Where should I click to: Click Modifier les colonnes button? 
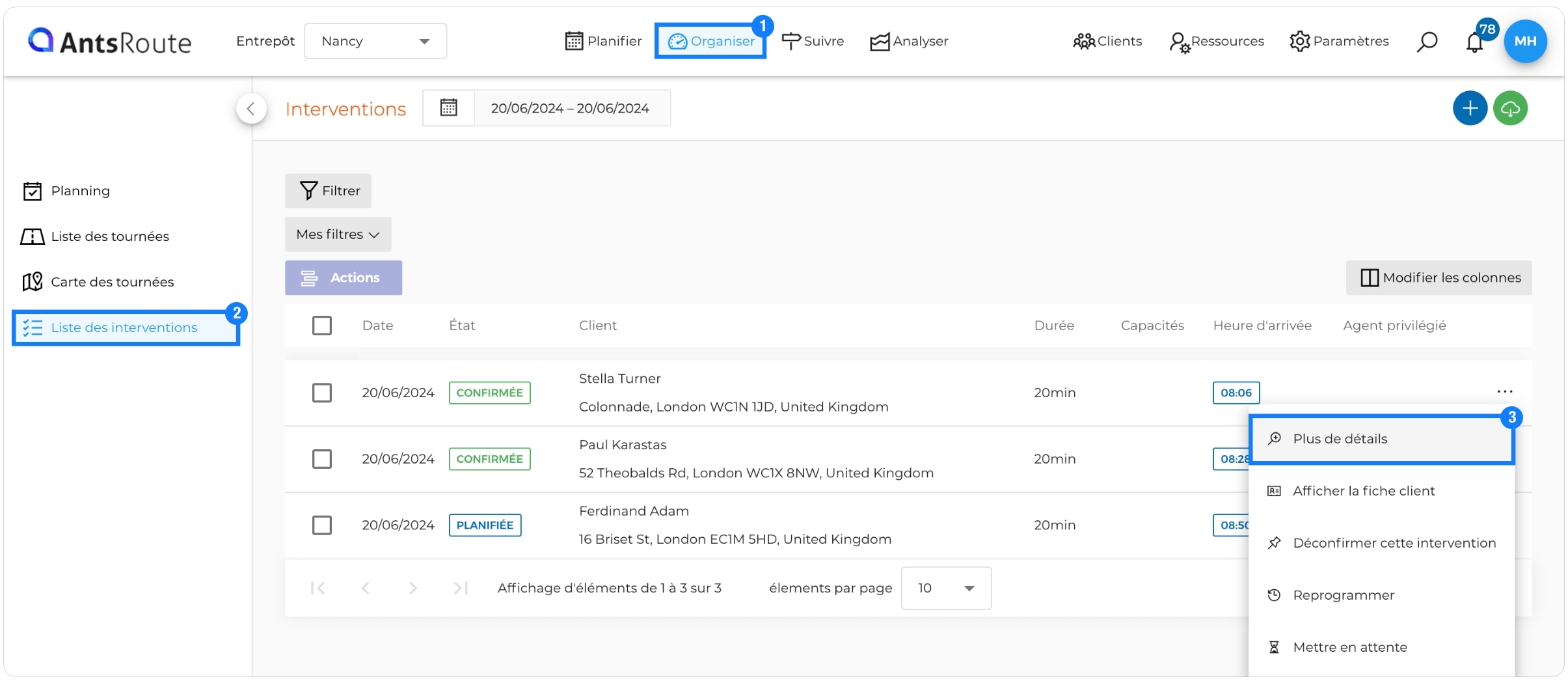coord(1439,278)
